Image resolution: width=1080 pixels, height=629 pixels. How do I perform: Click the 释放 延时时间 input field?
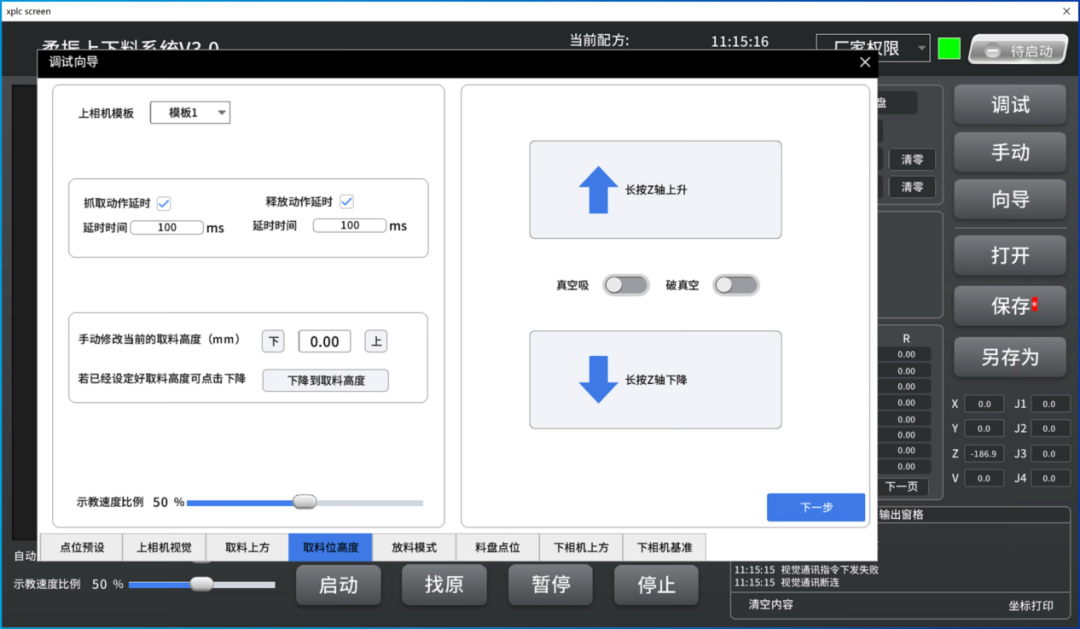(x=349, y=225)
